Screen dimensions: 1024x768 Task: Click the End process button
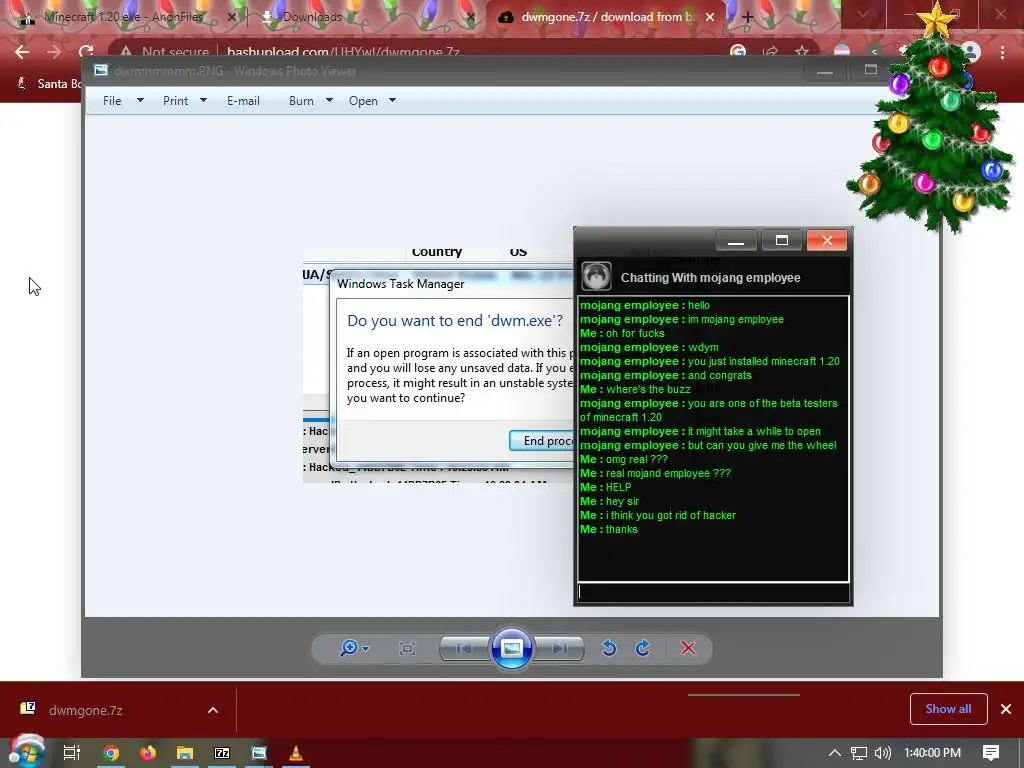pos(541,441)
